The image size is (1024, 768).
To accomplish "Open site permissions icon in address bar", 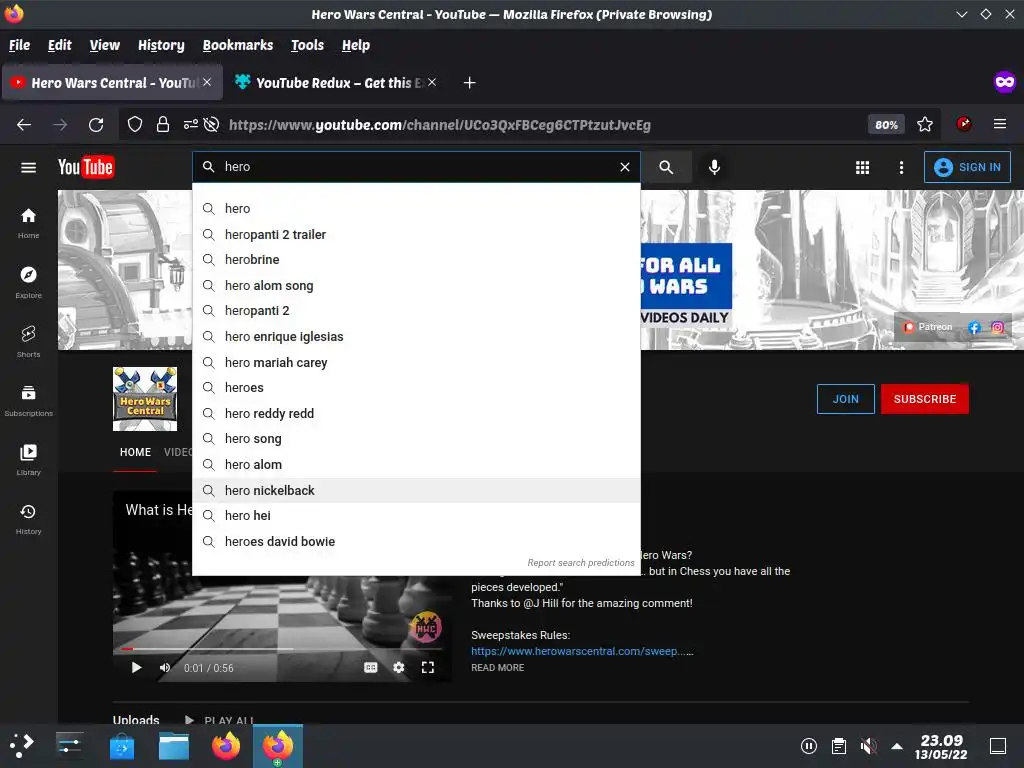I will pos(191,125).
